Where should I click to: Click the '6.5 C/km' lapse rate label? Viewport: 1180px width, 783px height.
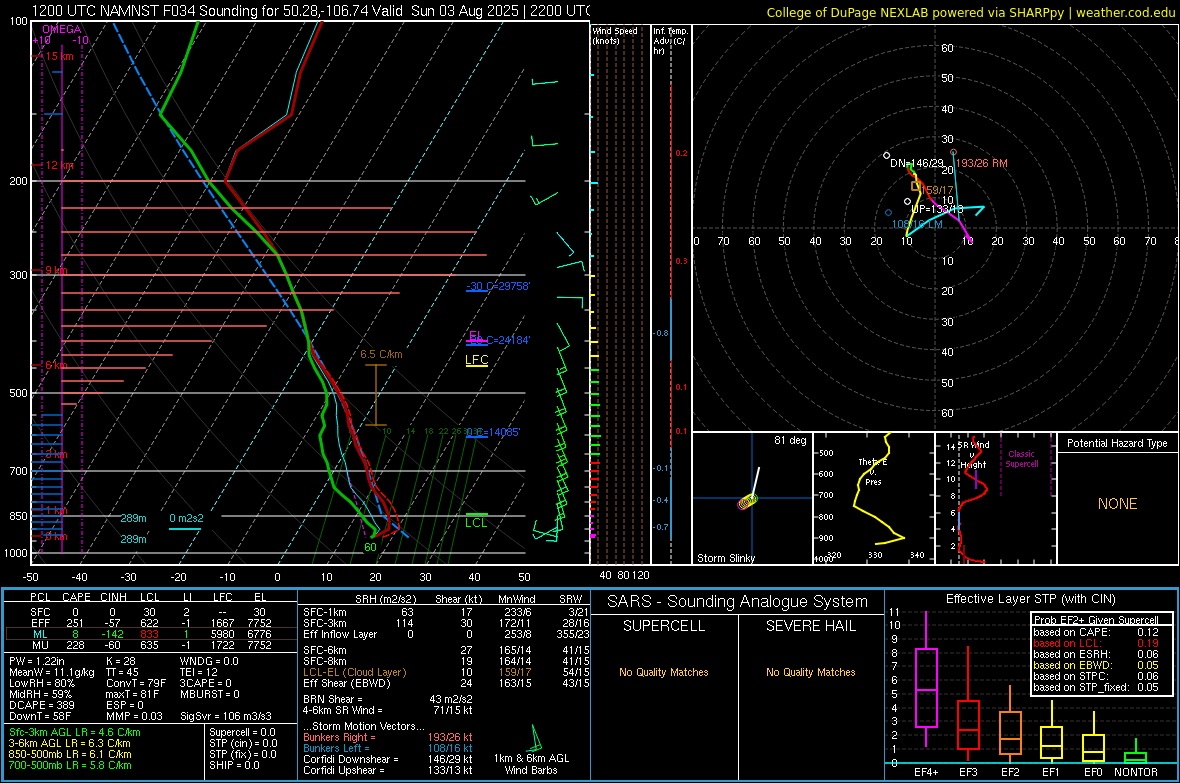tap(381, 354)
